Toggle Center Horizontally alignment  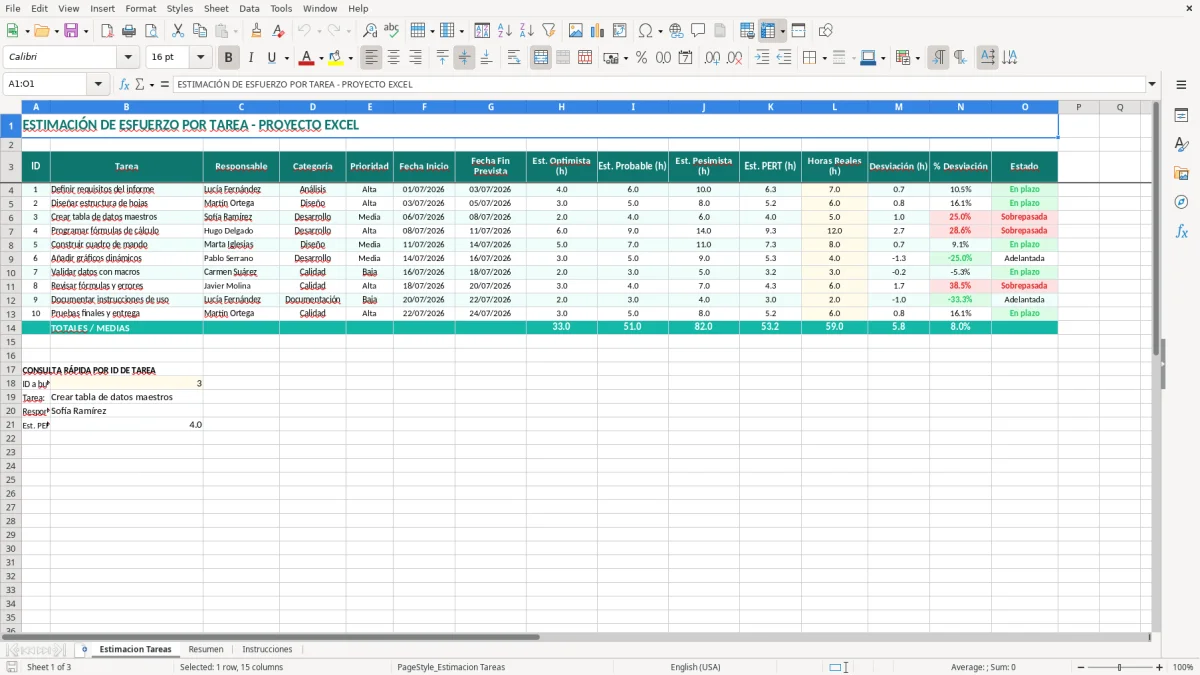[394, 58]
